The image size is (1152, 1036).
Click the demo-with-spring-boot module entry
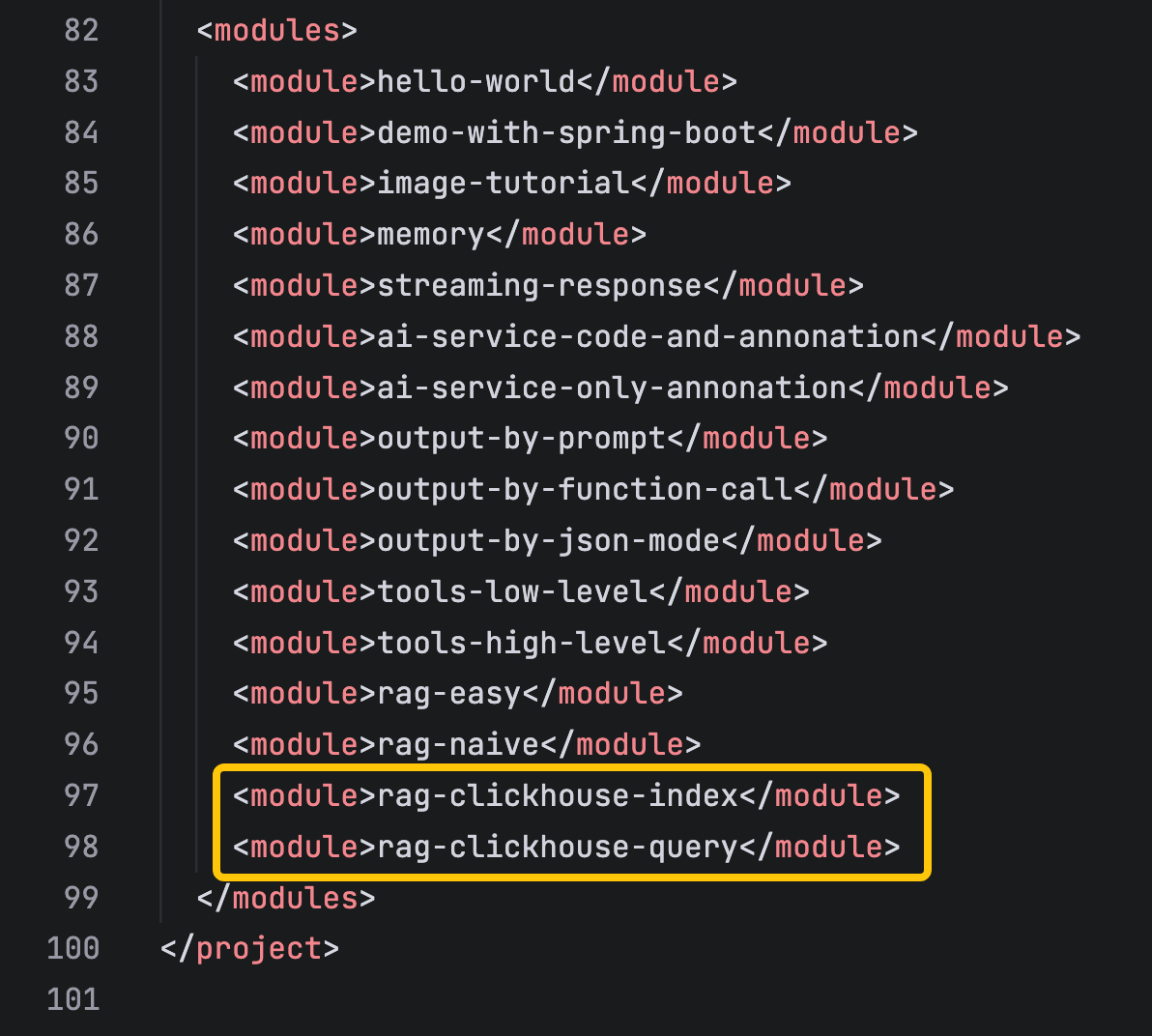[575, 133]
